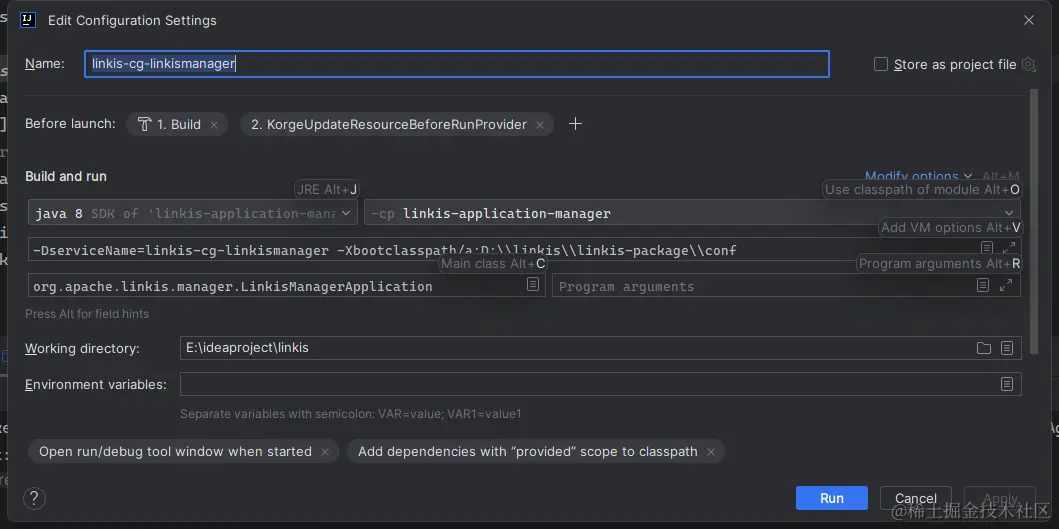This screenshot has width=1059, height=529.
Task: Open Program arguments macro list icon
Action: [x=983, y=285]
